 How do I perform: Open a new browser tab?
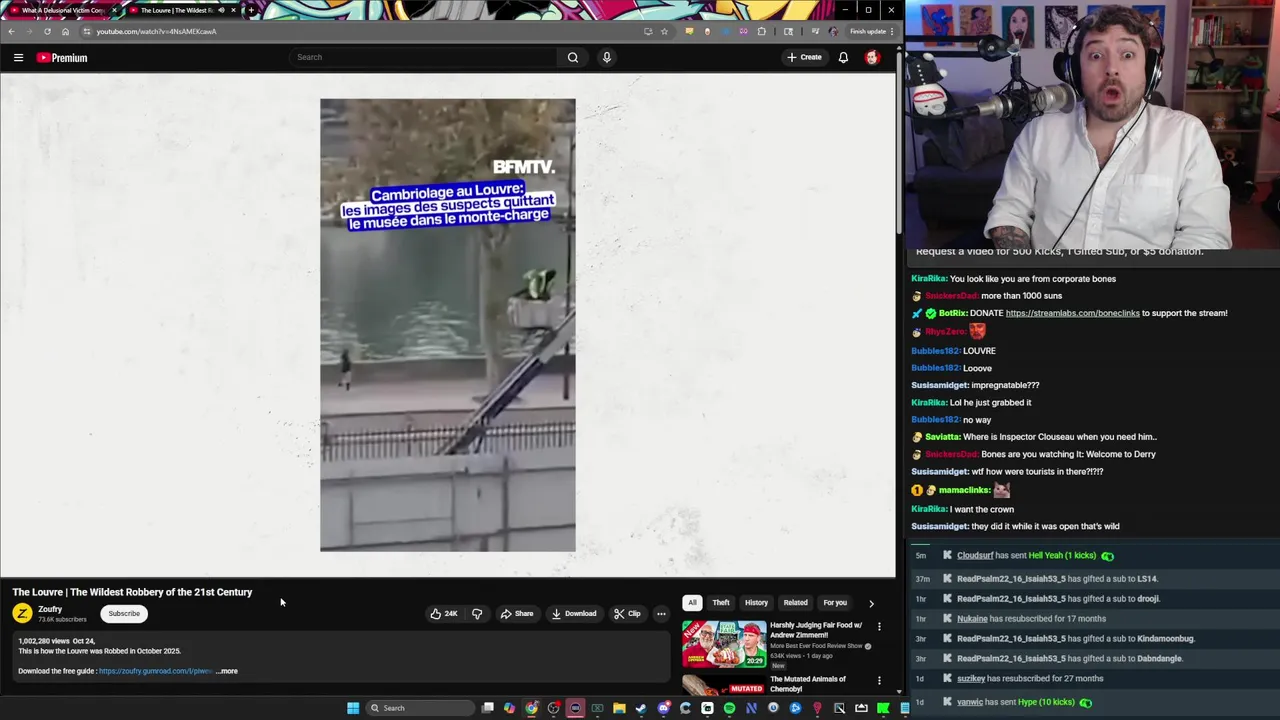250,10
